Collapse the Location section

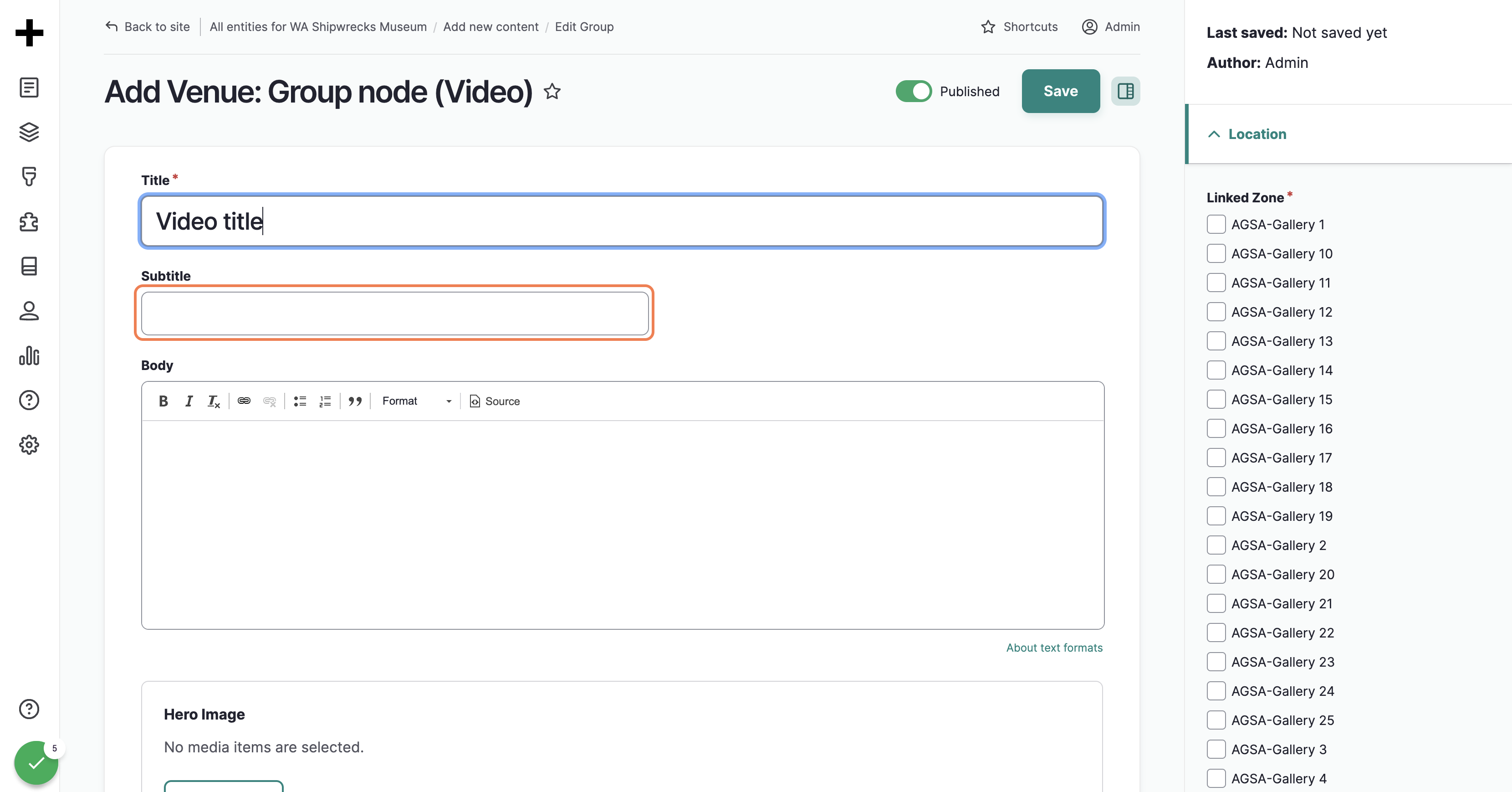click(1246, 134)
